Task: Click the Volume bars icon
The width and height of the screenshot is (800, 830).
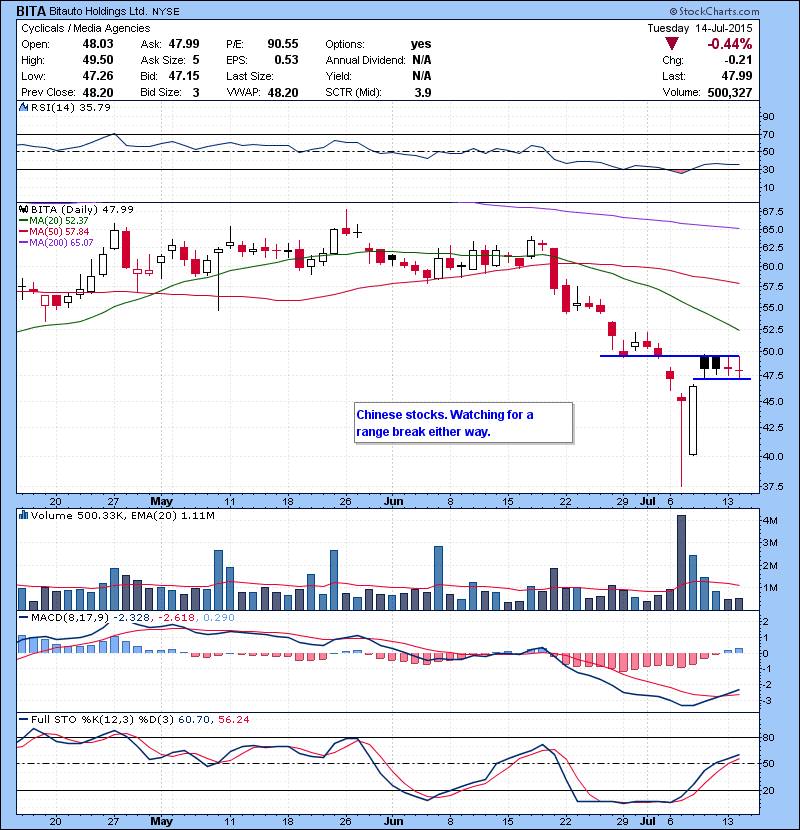Action: coord(23,515)
